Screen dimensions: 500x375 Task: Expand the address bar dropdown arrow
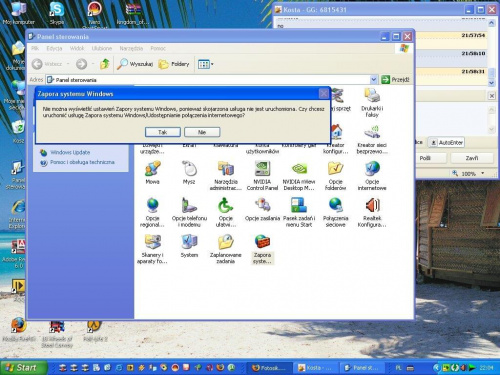click(374, 79)
